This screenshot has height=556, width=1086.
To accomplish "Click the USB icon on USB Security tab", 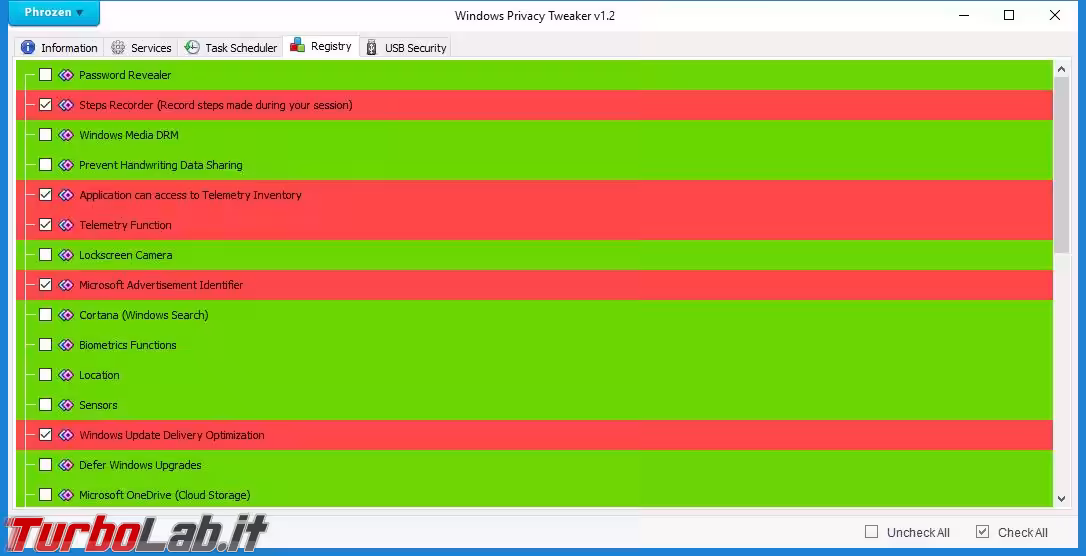I will coord(372,47).
